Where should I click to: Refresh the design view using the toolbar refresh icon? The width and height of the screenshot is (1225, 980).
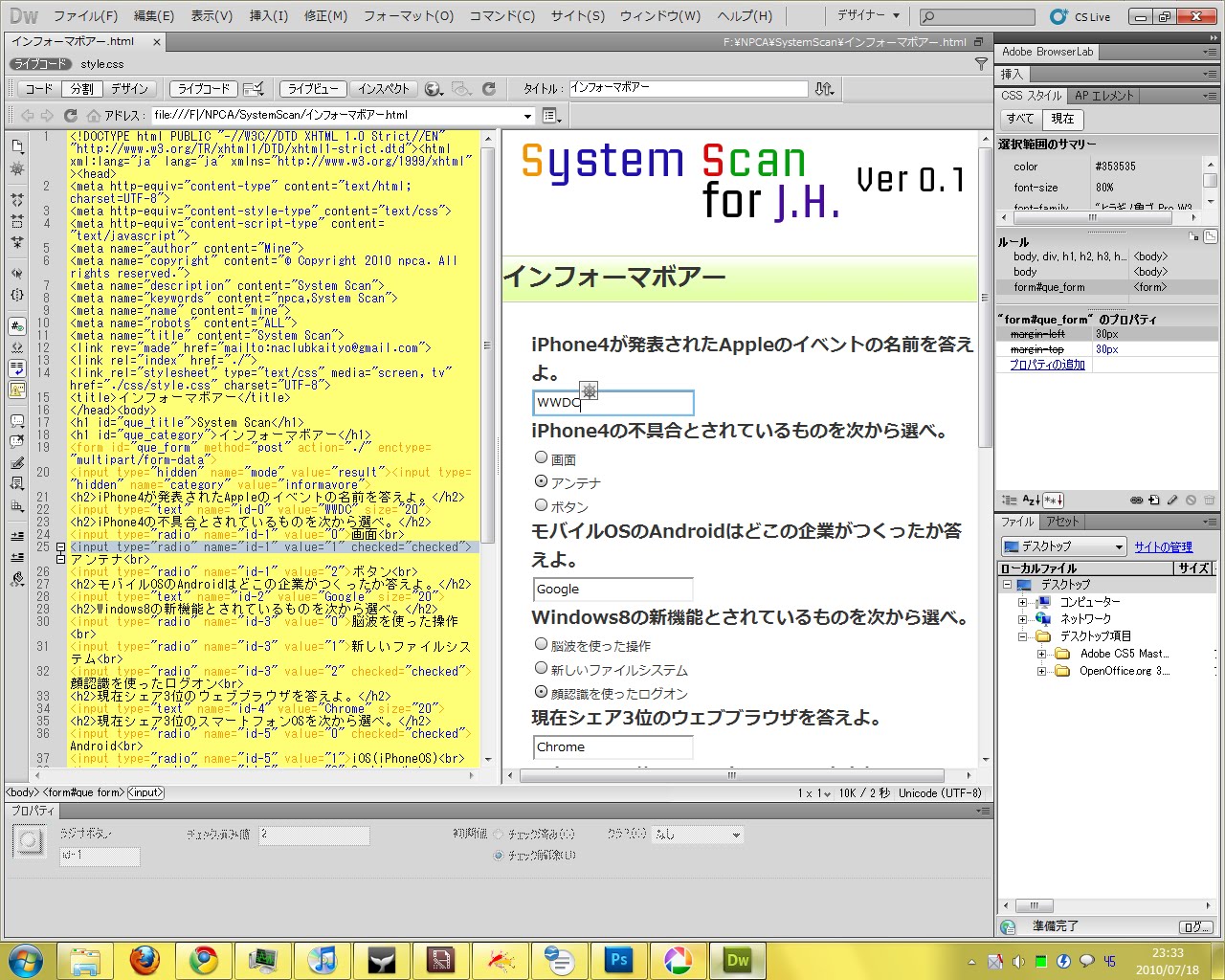[489, 88]
